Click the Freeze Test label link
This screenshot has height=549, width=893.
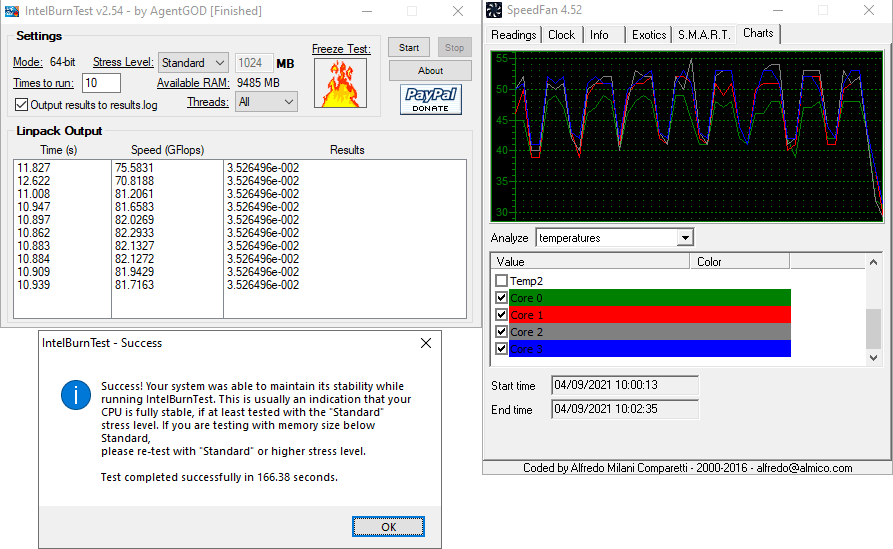pos(341,49)
